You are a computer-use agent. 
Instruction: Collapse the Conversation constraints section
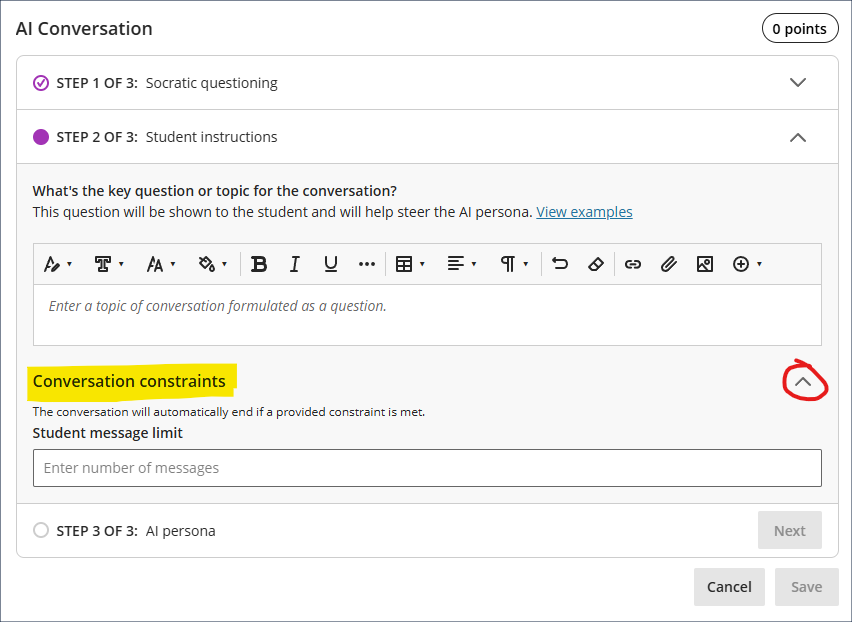point(803,381)
